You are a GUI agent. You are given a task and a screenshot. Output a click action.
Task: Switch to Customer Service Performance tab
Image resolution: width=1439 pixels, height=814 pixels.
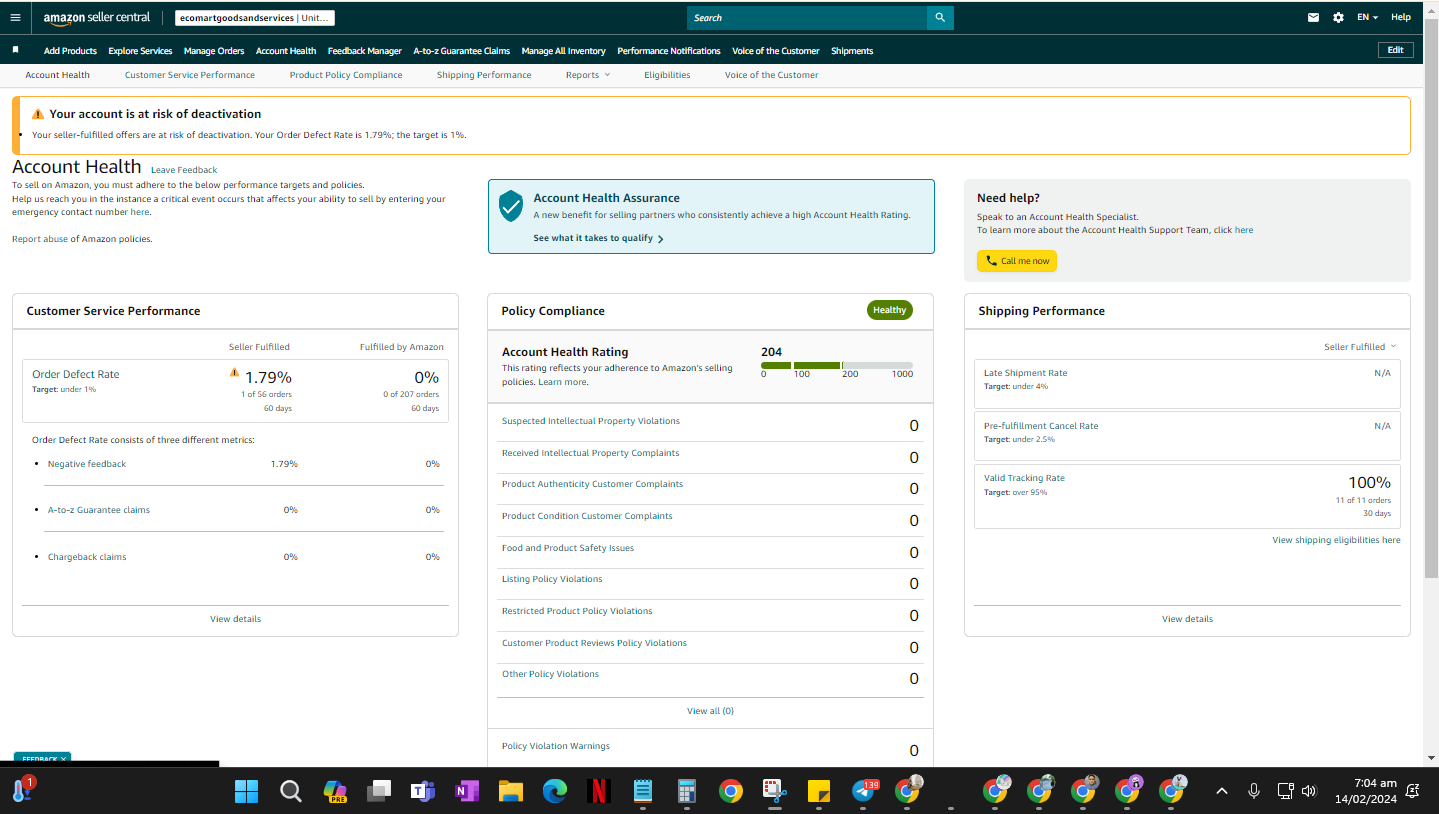coord(190,75)
